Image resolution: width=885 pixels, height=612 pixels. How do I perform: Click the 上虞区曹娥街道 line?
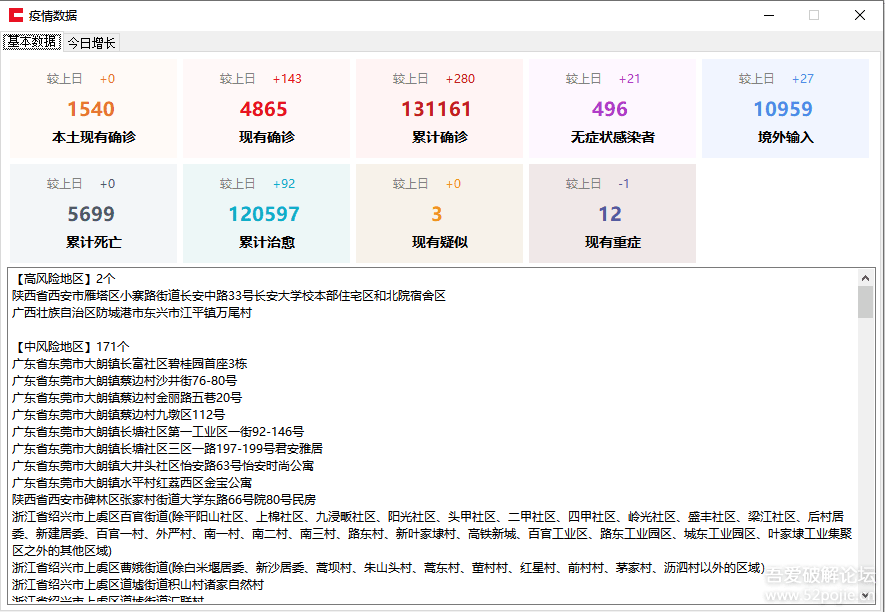tap(388, 567)
